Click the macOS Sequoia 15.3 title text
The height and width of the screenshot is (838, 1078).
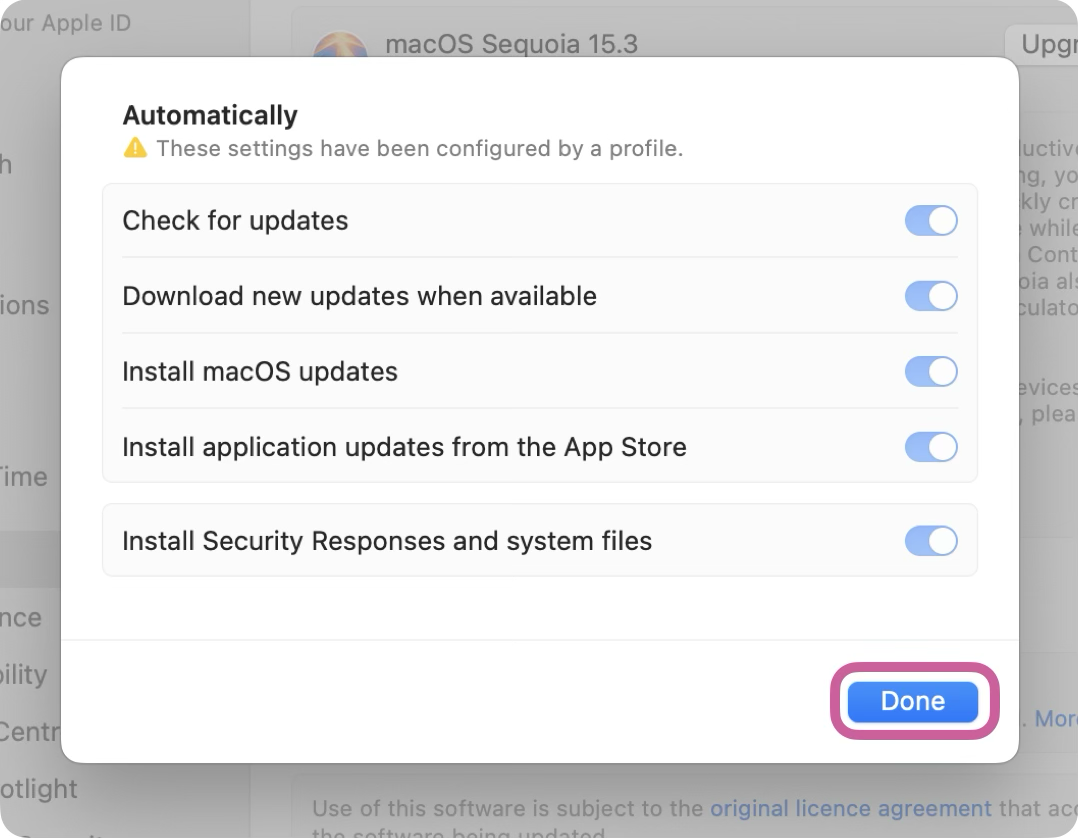[512, 44]
